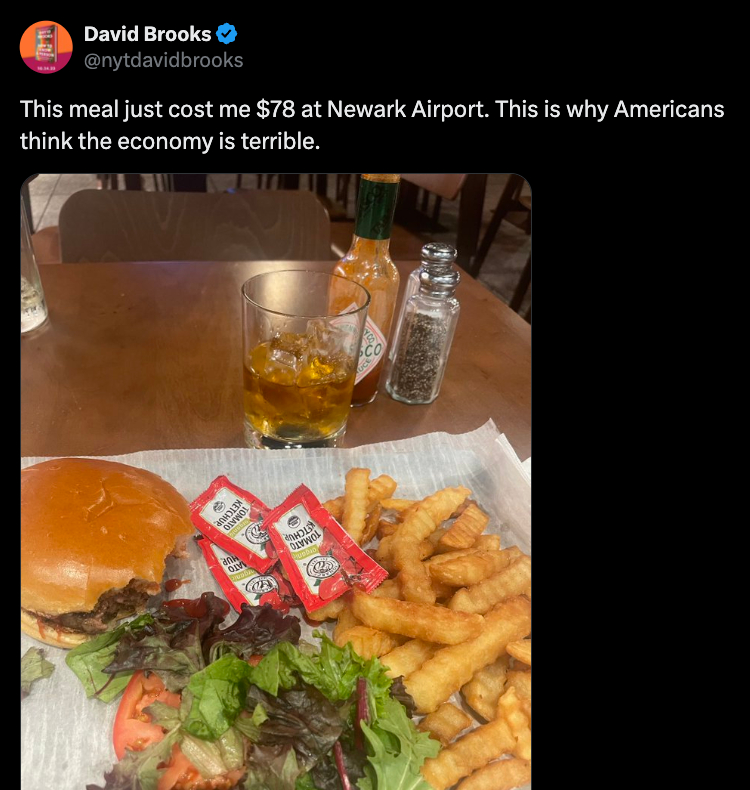Click the Tabasco bottle in photo
This screenshot has height=790, width=750.
[368, 290]
